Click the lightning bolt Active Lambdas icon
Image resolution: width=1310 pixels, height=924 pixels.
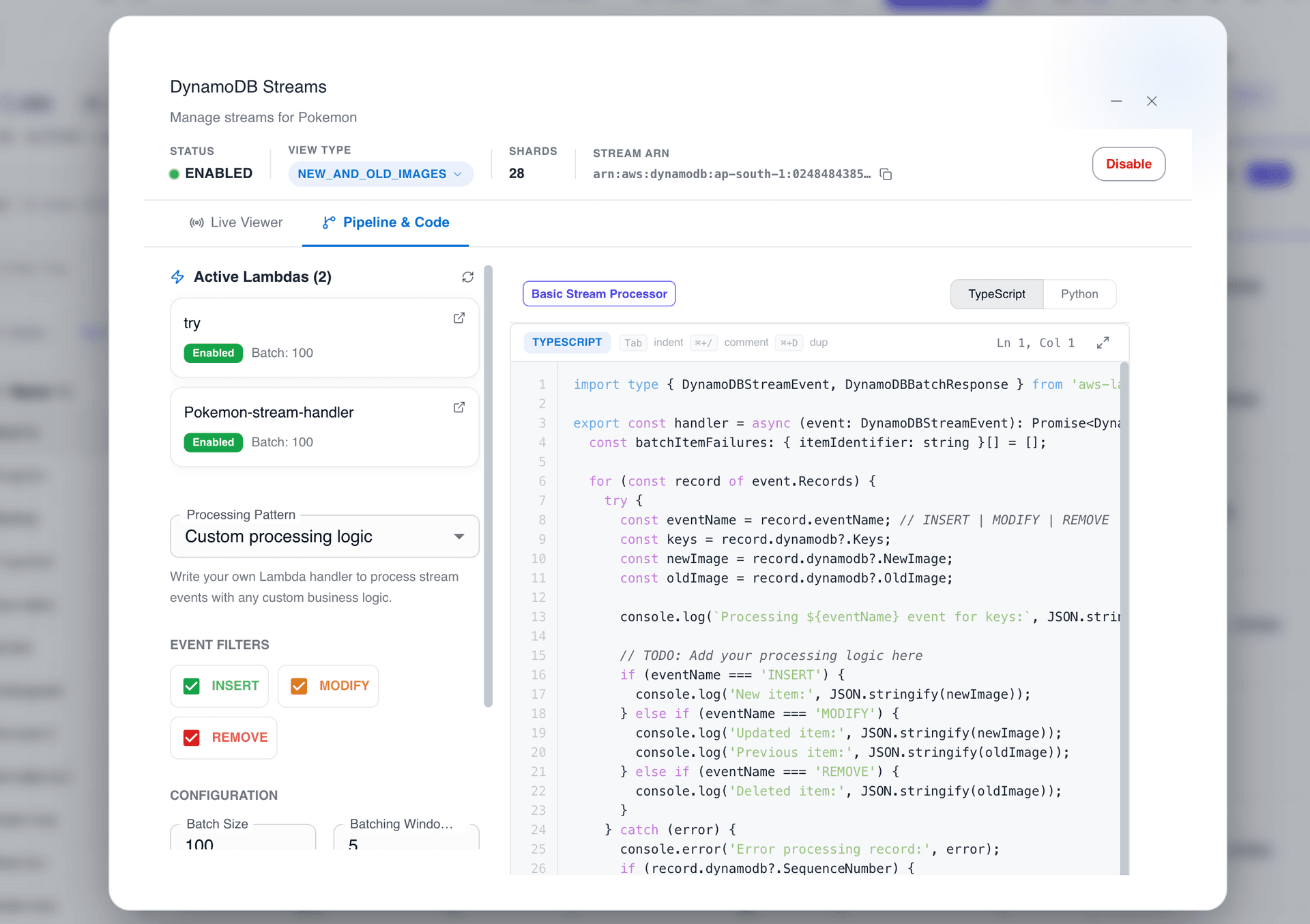[x=177, y=277]
